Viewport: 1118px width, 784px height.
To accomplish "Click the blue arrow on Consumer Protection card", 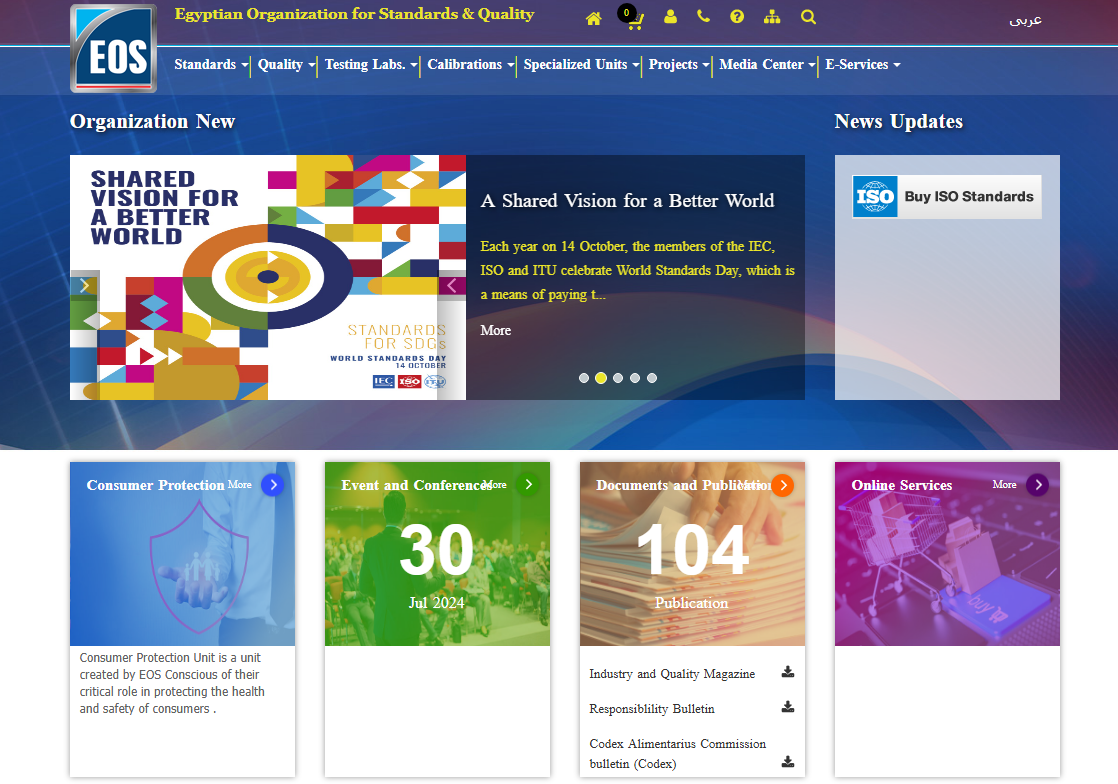I will (273, 485).
